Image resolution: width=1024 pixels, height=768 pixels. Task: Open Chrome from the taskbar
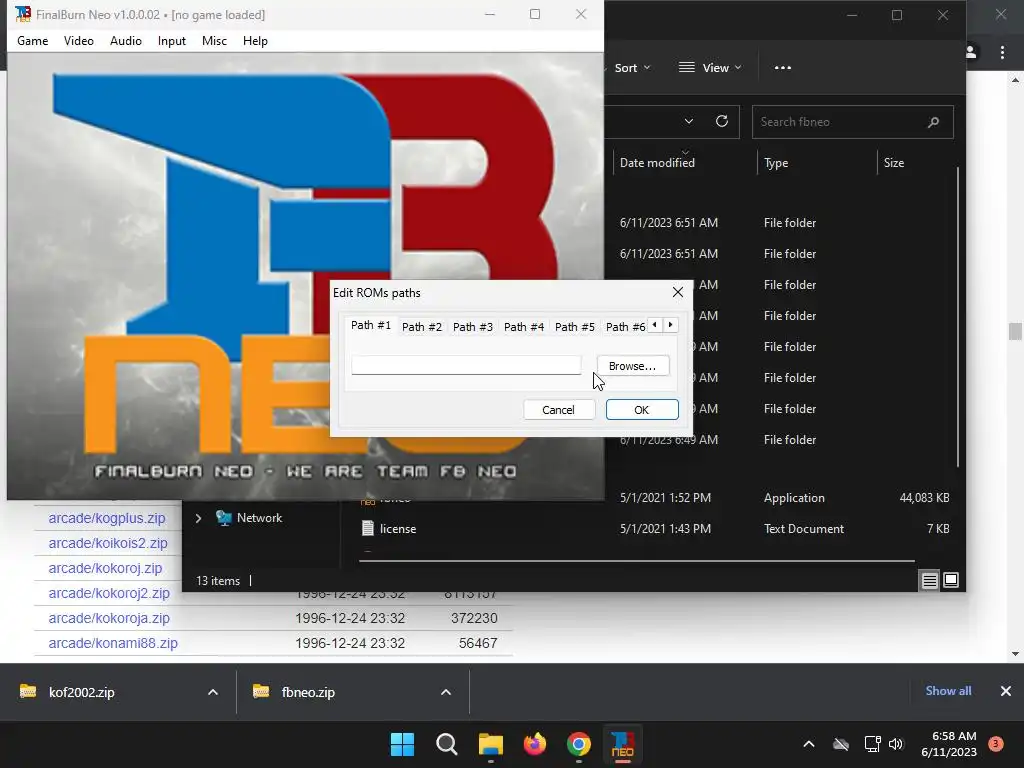coord(579,744)
